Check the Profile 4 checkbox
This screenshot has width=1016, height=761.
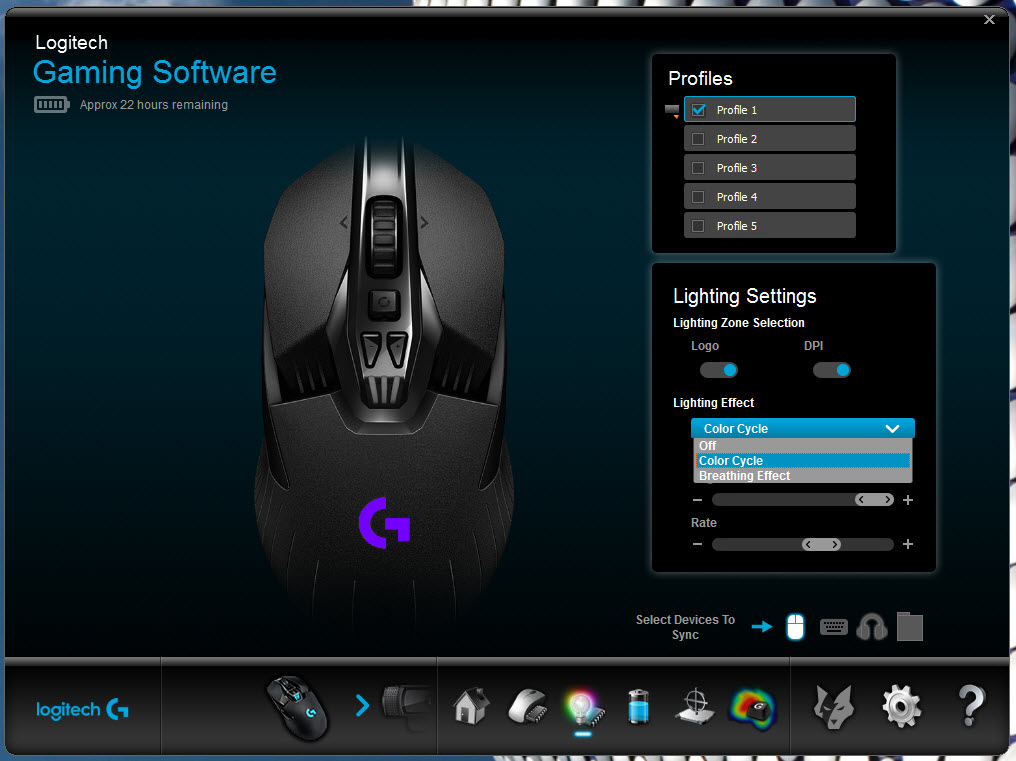coord(698,197)
